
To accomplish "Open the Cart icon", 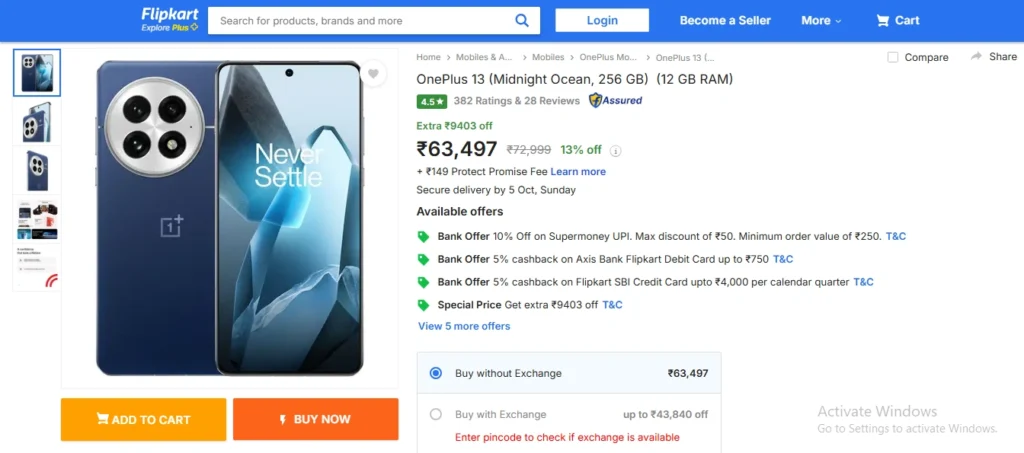I will point(883,20).
